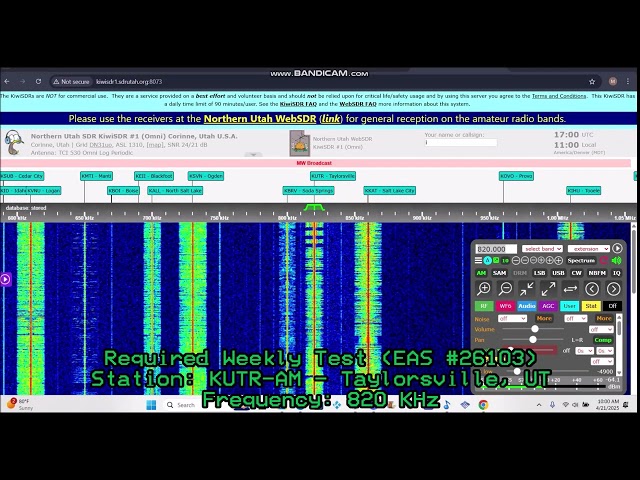Click the zoom-to-band inward arrows icon

coord(527,289)
